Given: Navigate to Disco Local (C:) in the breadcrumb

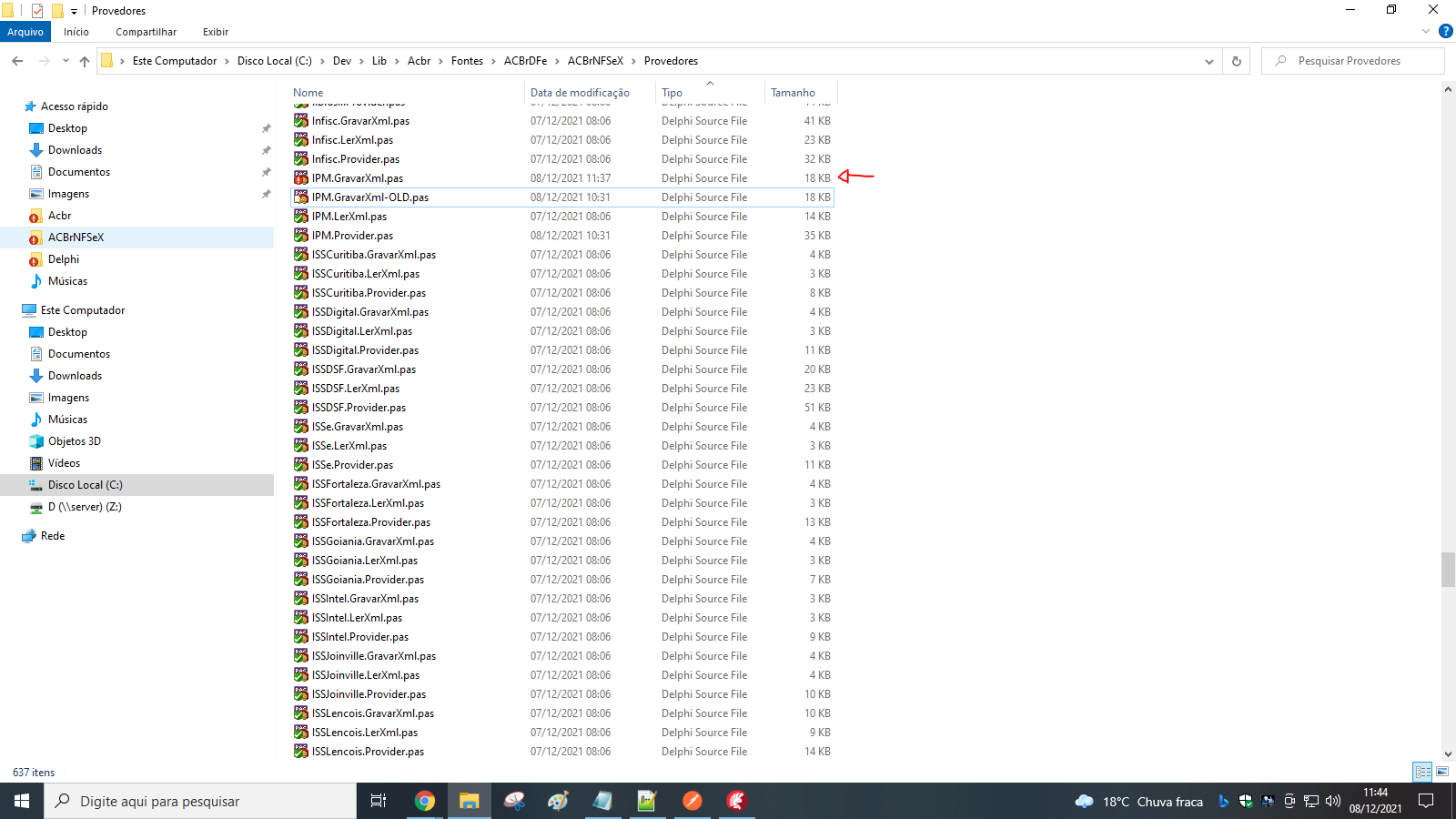Looking at the screenshot, I should point(274,61).
